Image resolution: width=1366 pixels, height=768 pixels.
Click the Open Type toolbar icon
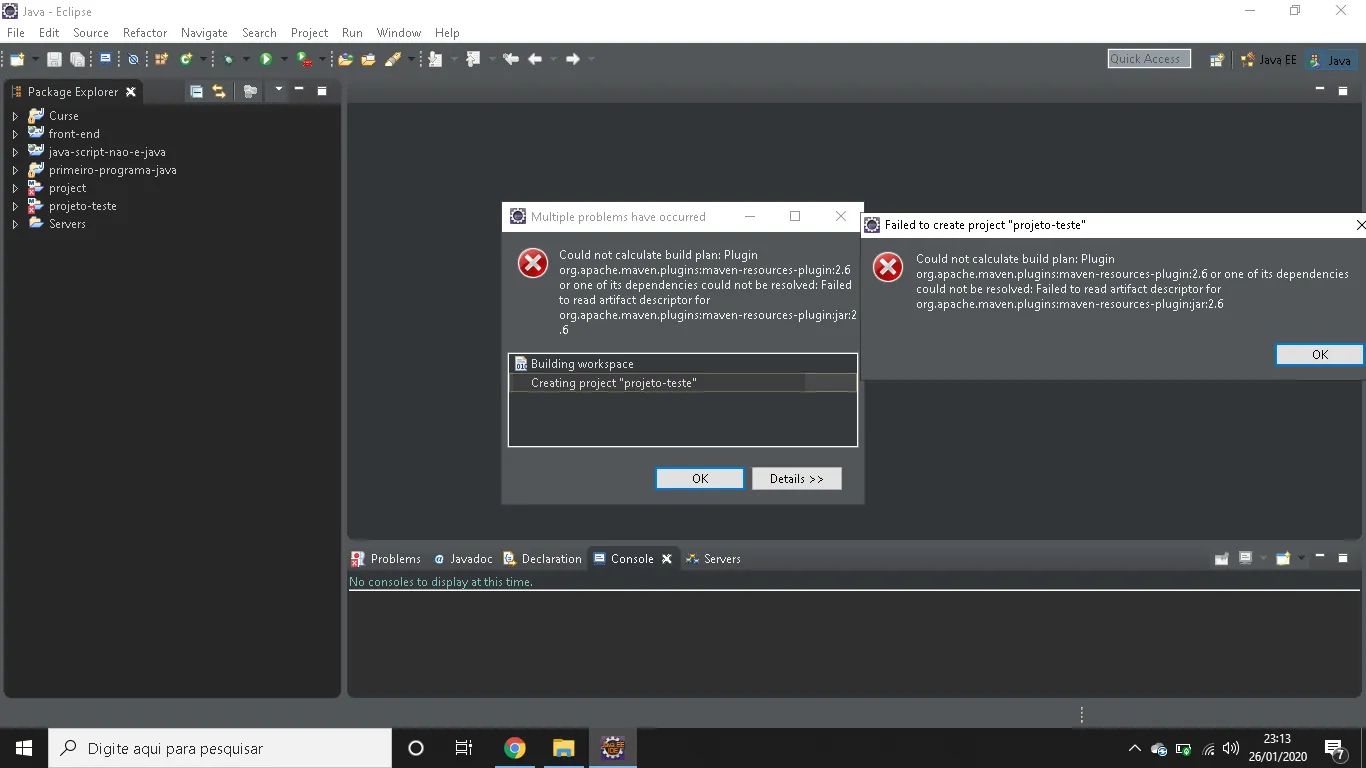coord(346,60)
